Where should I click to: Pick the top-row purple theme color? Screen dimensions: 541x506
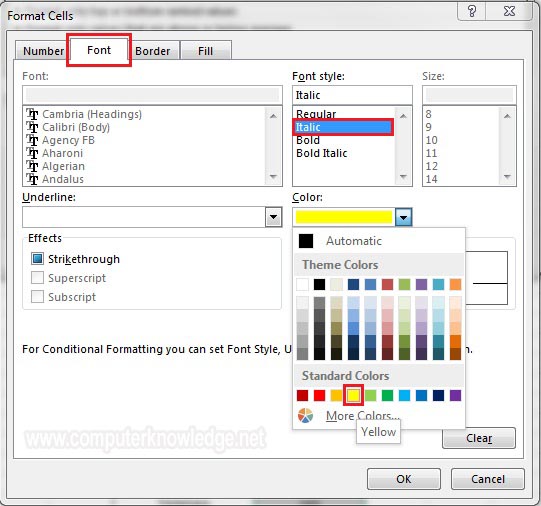click(421, 285)
